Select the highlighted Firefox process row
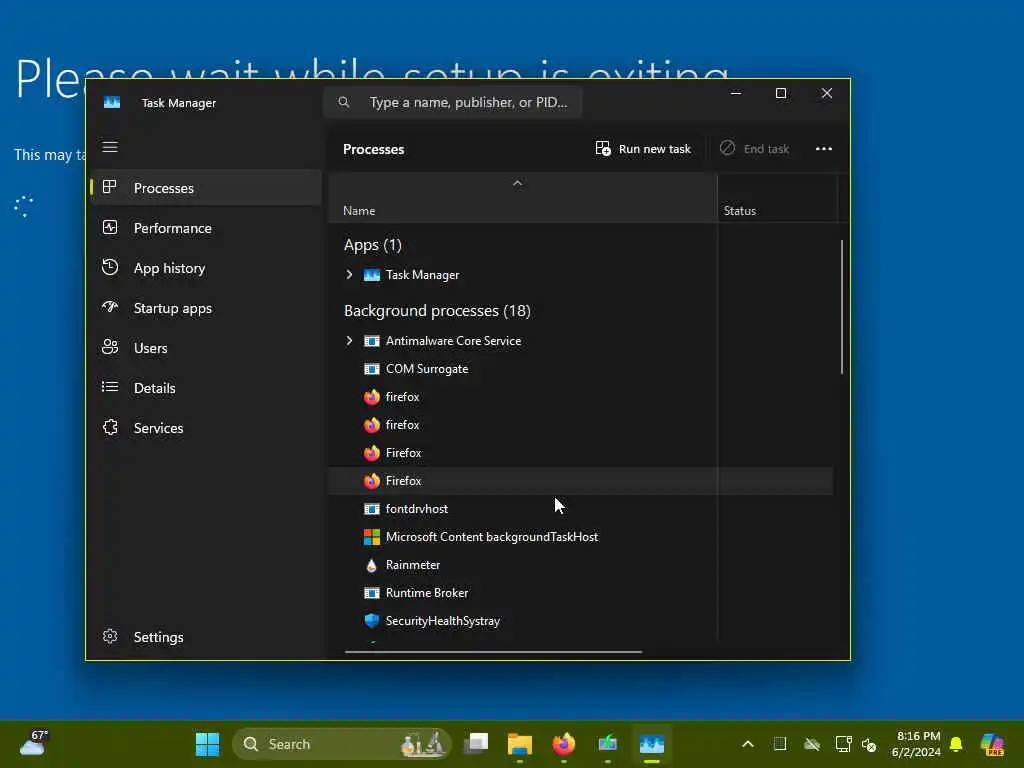Viewport: 1024px width, 768px height. click(x=581, y=481)
